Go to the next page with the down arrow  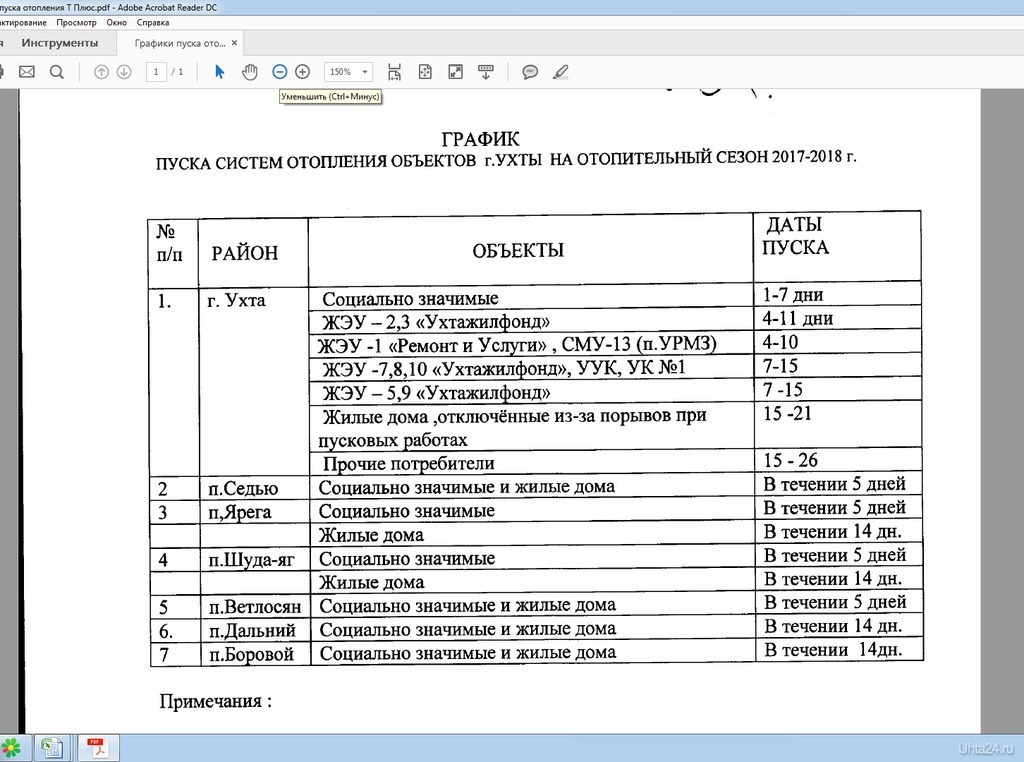click(124, 72)
